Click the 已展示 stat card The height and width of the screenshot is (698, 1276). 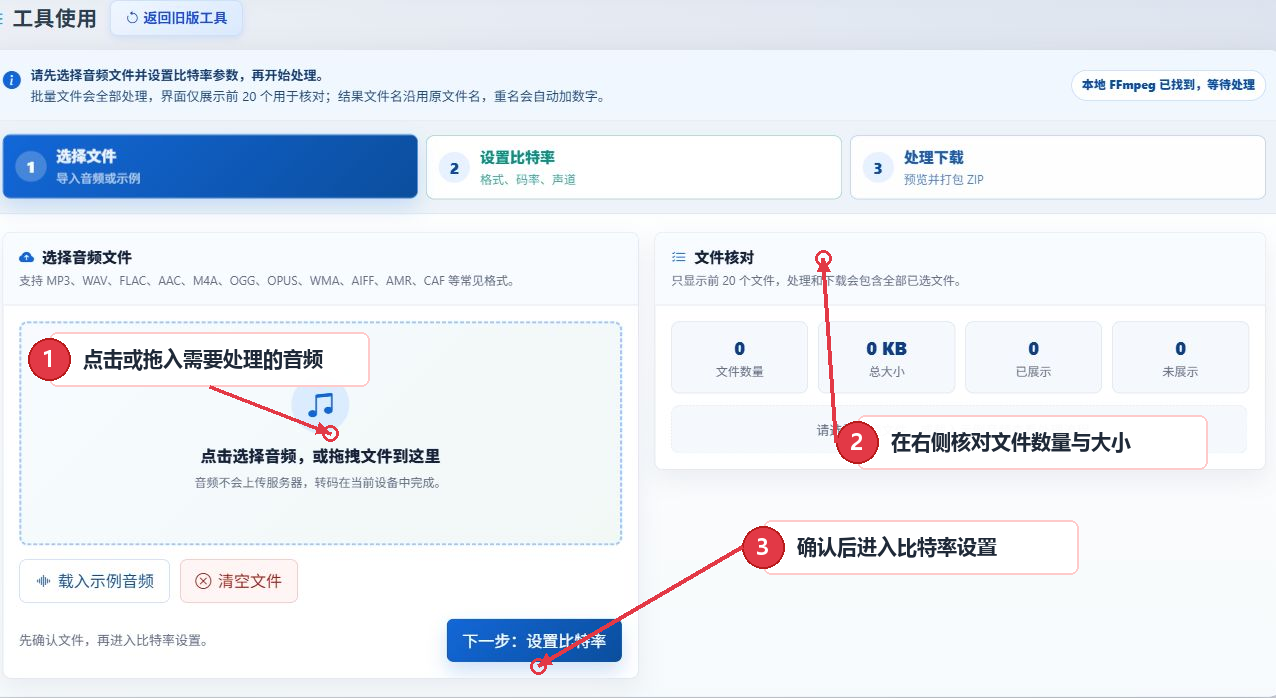(x=1033, y=357)
